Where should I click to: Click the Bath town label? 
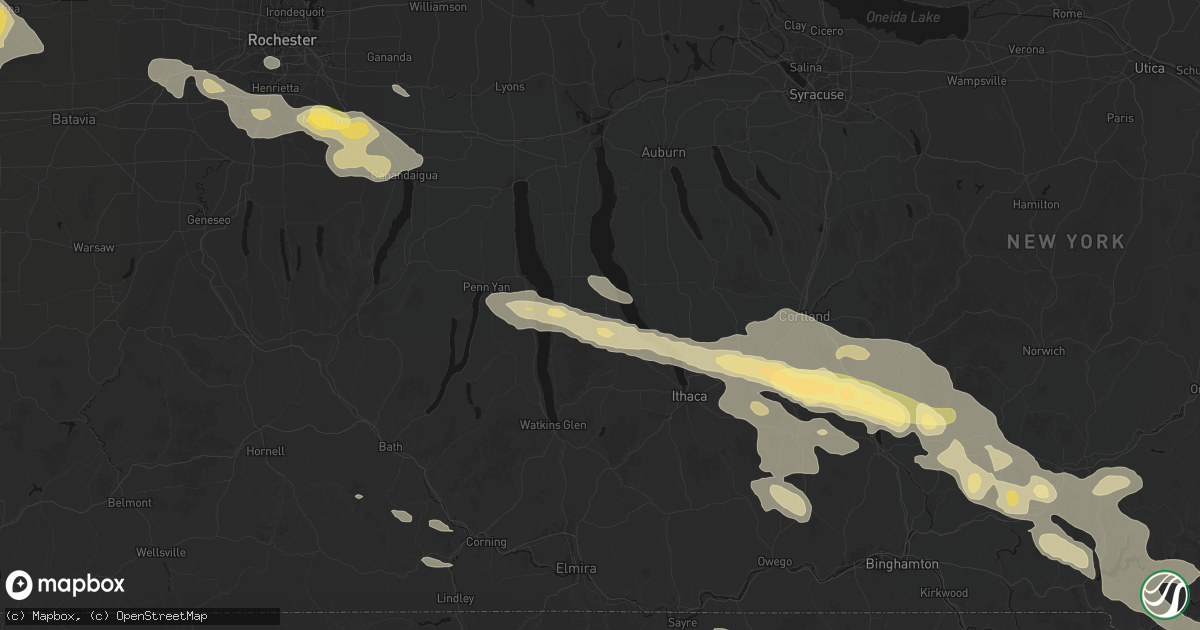391,446
